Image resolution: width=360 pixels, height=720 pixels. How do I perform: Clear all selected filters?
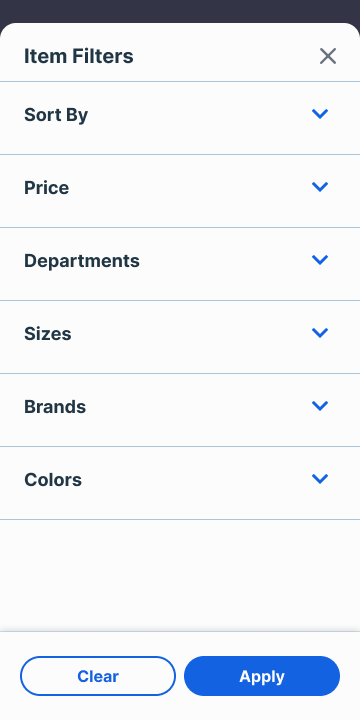[98, 676]
